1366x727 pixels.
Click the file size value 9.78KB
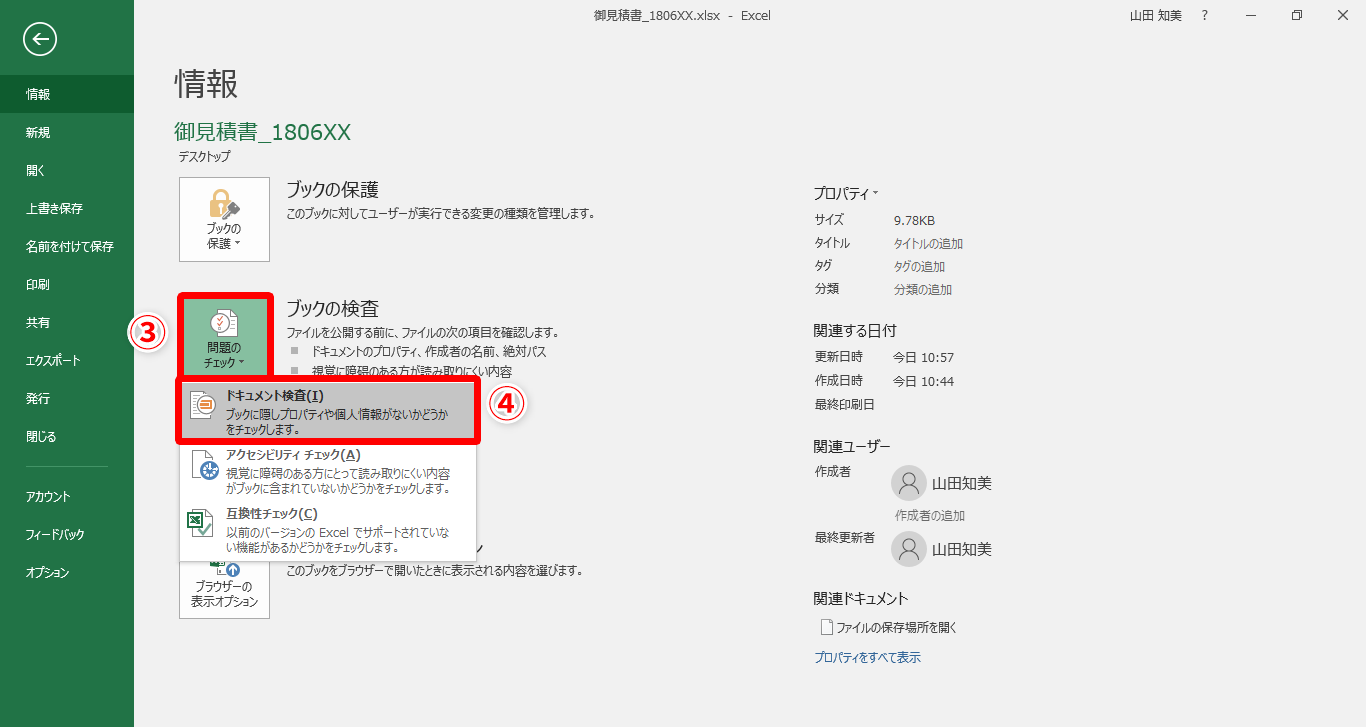914,221
